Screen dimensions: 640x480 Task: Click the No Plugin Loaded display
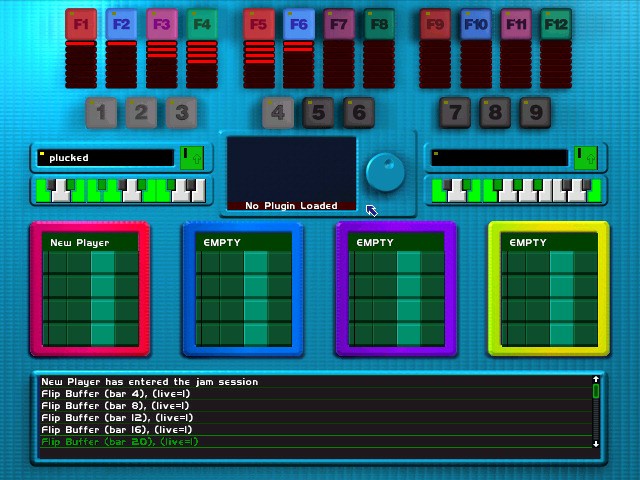point(292,173)
